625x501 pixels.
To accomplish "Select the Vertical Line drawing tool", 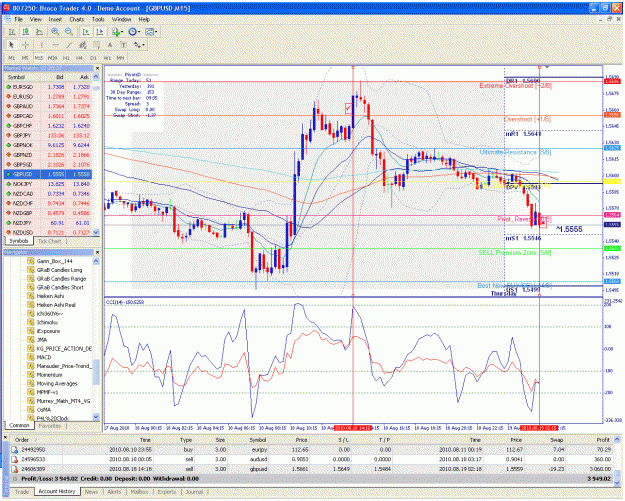I will pos(41,45).
